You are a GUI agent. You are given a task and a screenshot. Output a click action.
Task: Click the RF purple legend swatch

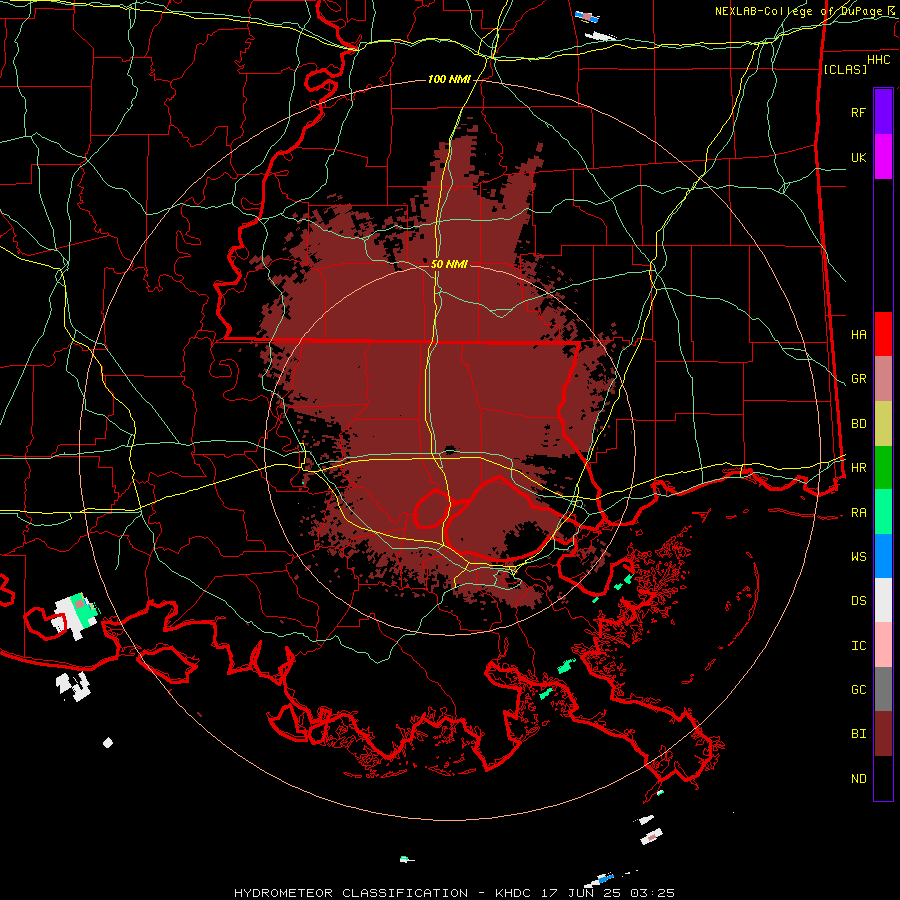883,111
